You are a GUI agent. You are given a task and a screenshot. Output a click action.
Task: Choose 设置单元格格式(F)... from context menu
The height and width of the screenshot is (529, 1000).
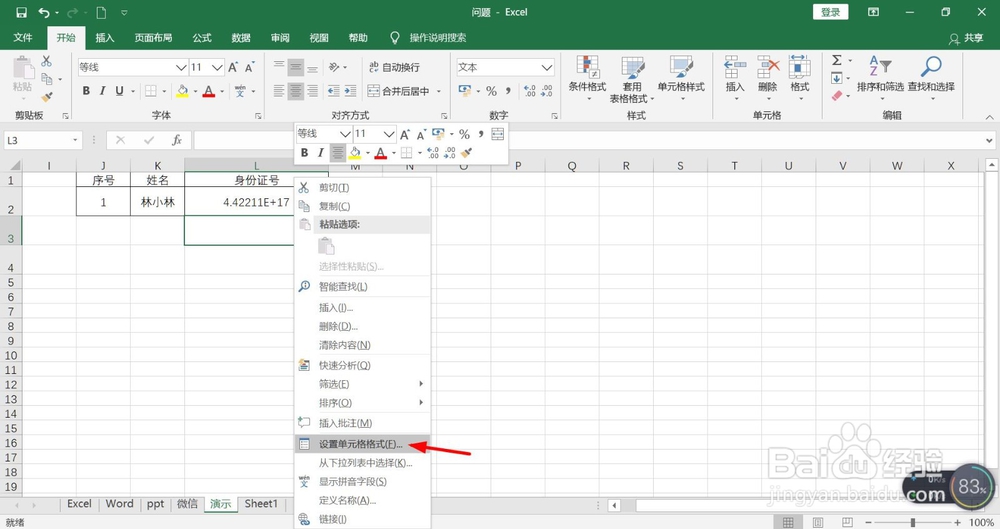[362, 444]
